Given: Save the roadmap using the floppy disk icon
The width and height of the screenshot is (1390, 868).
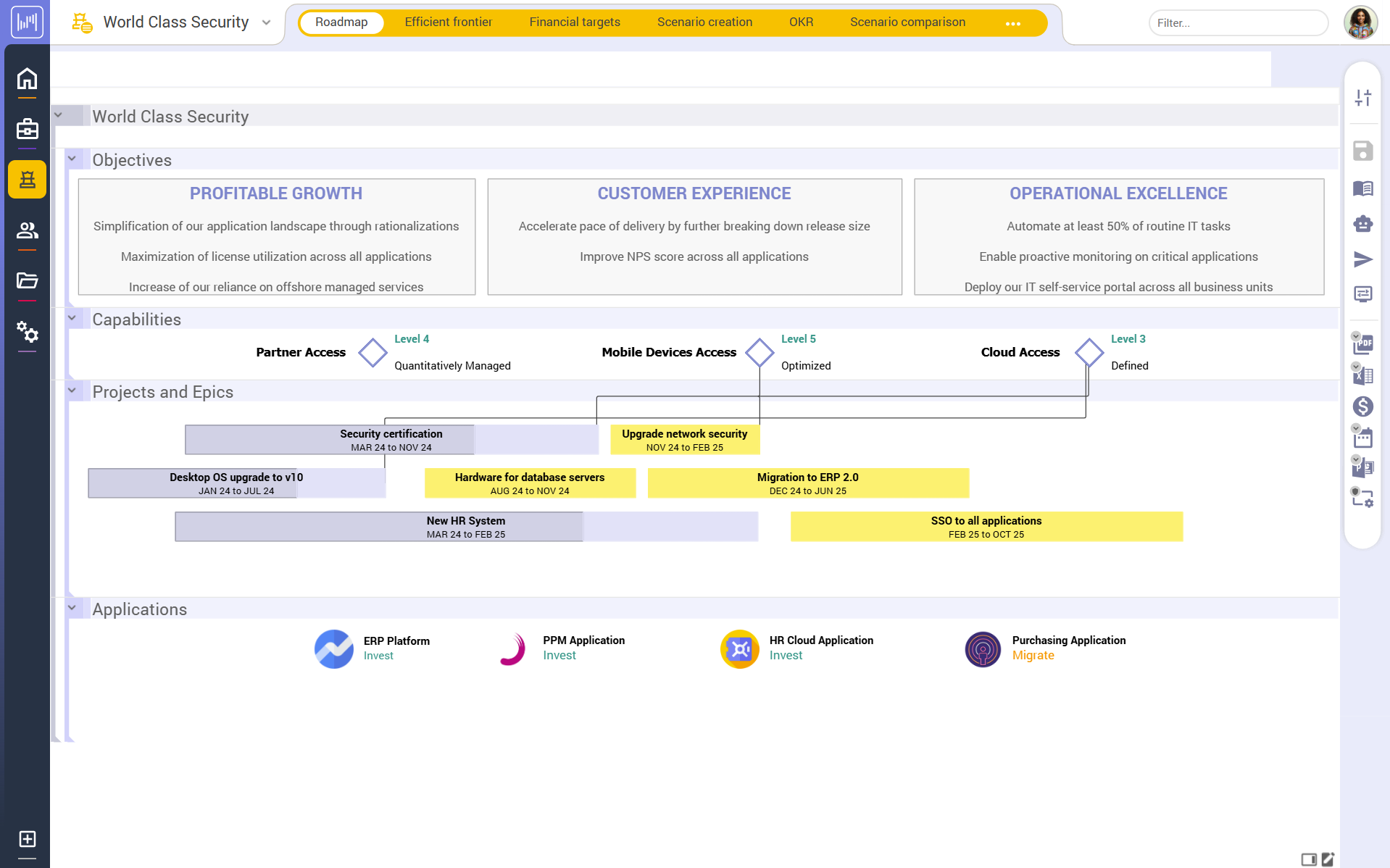Looking at the screenshot, I should (1363, 151).
